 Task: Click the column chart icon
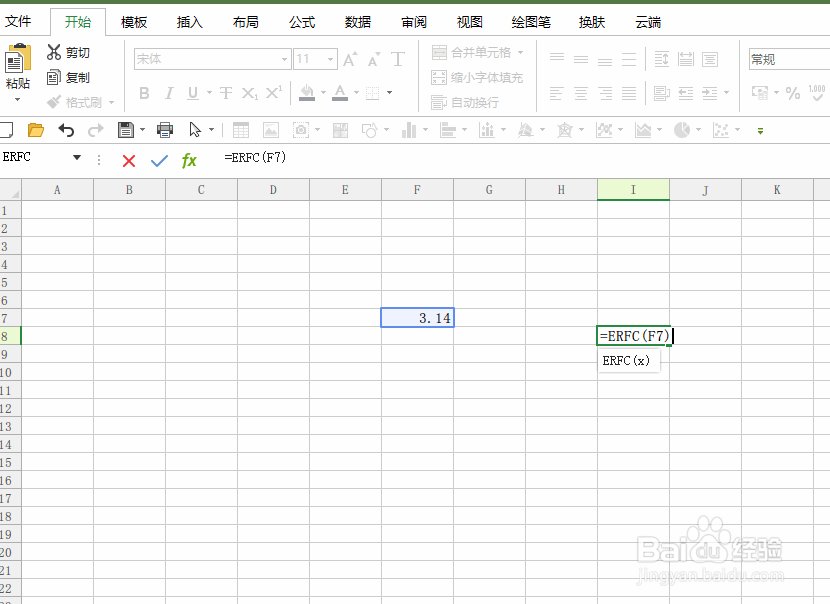pyautogui.click(x=409, y=130)
